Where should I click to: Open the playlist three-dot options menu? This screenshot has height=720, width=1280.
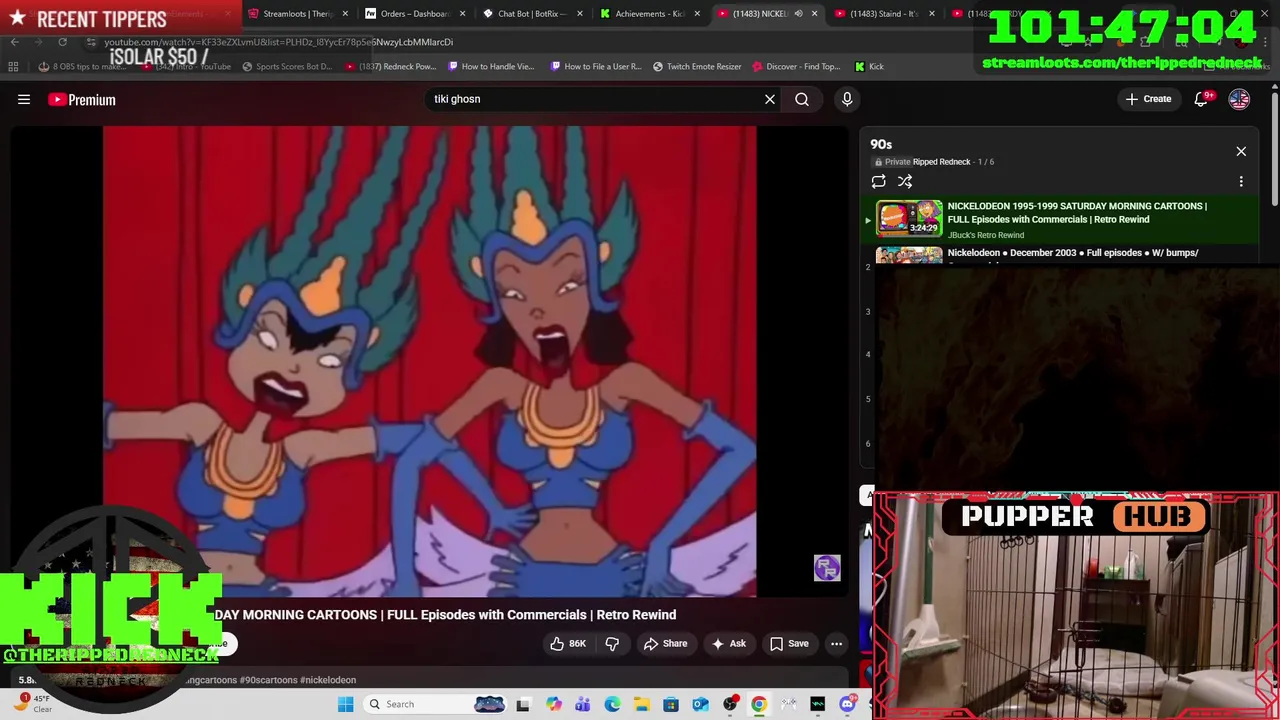(x=1241, y=182)
